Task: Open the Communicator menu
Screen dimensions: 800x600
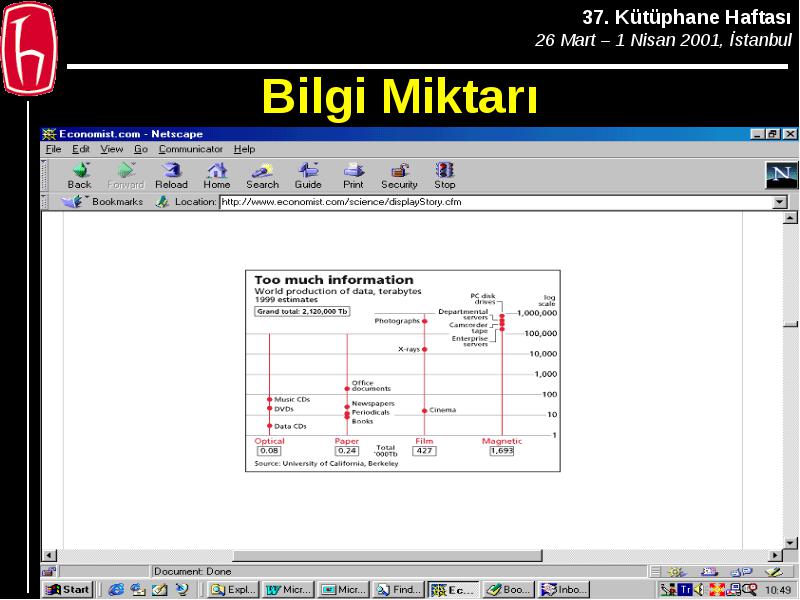Action: point(191,149)
